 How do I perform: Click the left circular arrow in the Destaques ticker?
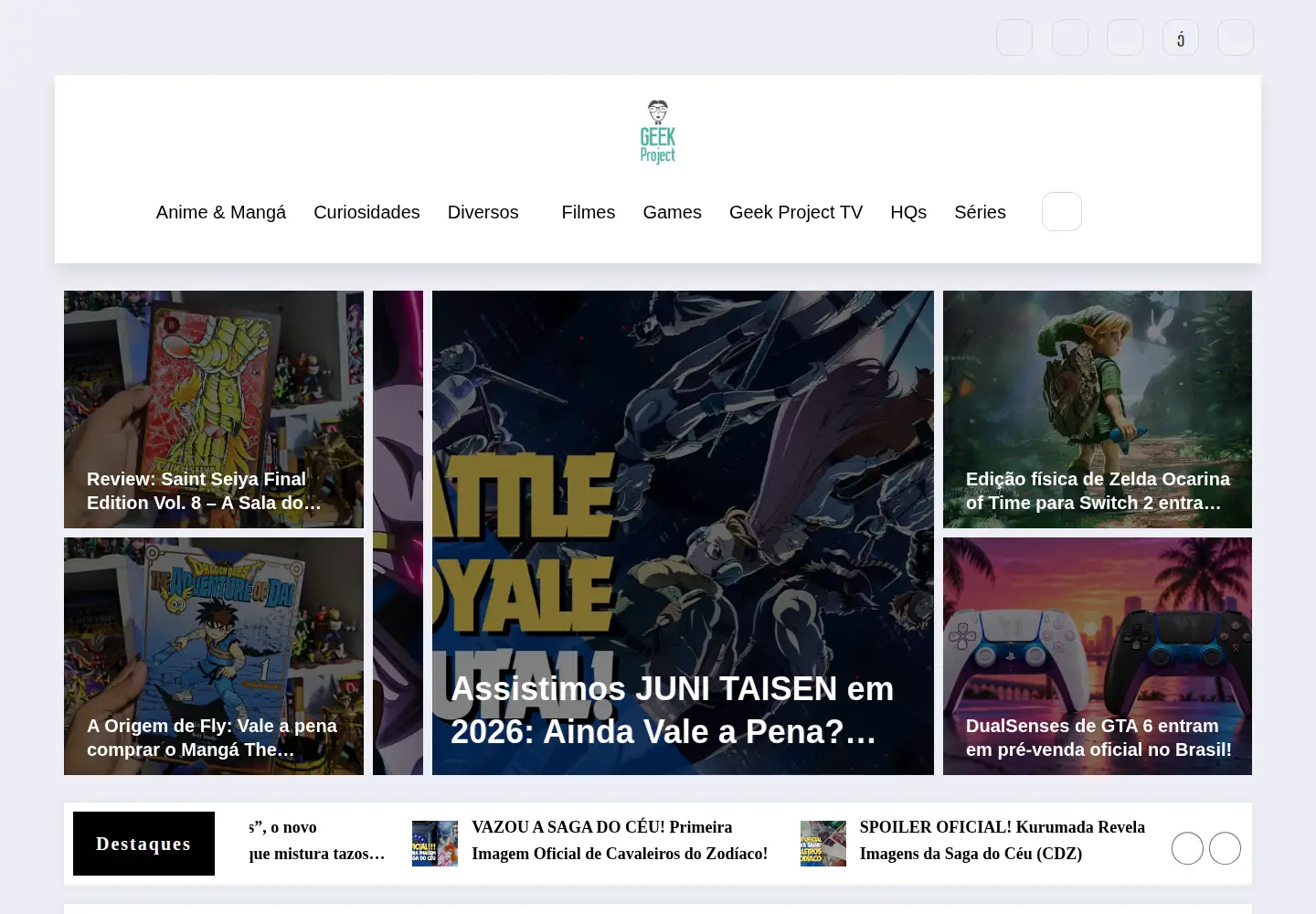click(1187, 848)
